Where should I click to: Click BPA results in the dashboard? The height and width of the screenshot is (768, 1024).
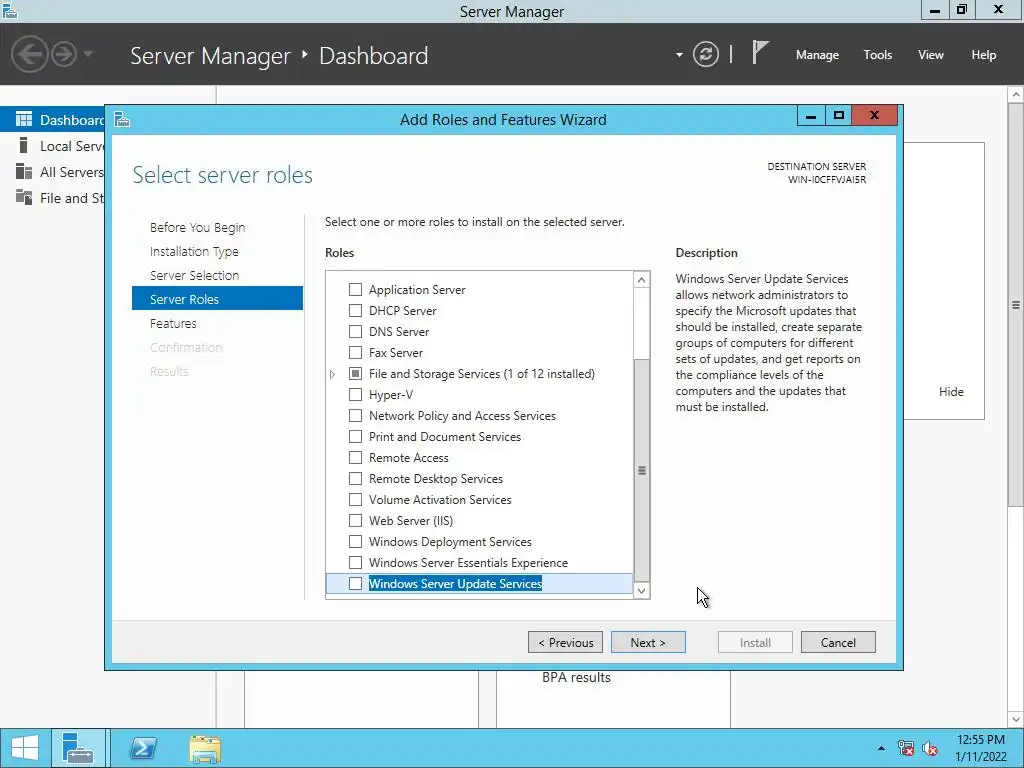[x=576, y=678]
